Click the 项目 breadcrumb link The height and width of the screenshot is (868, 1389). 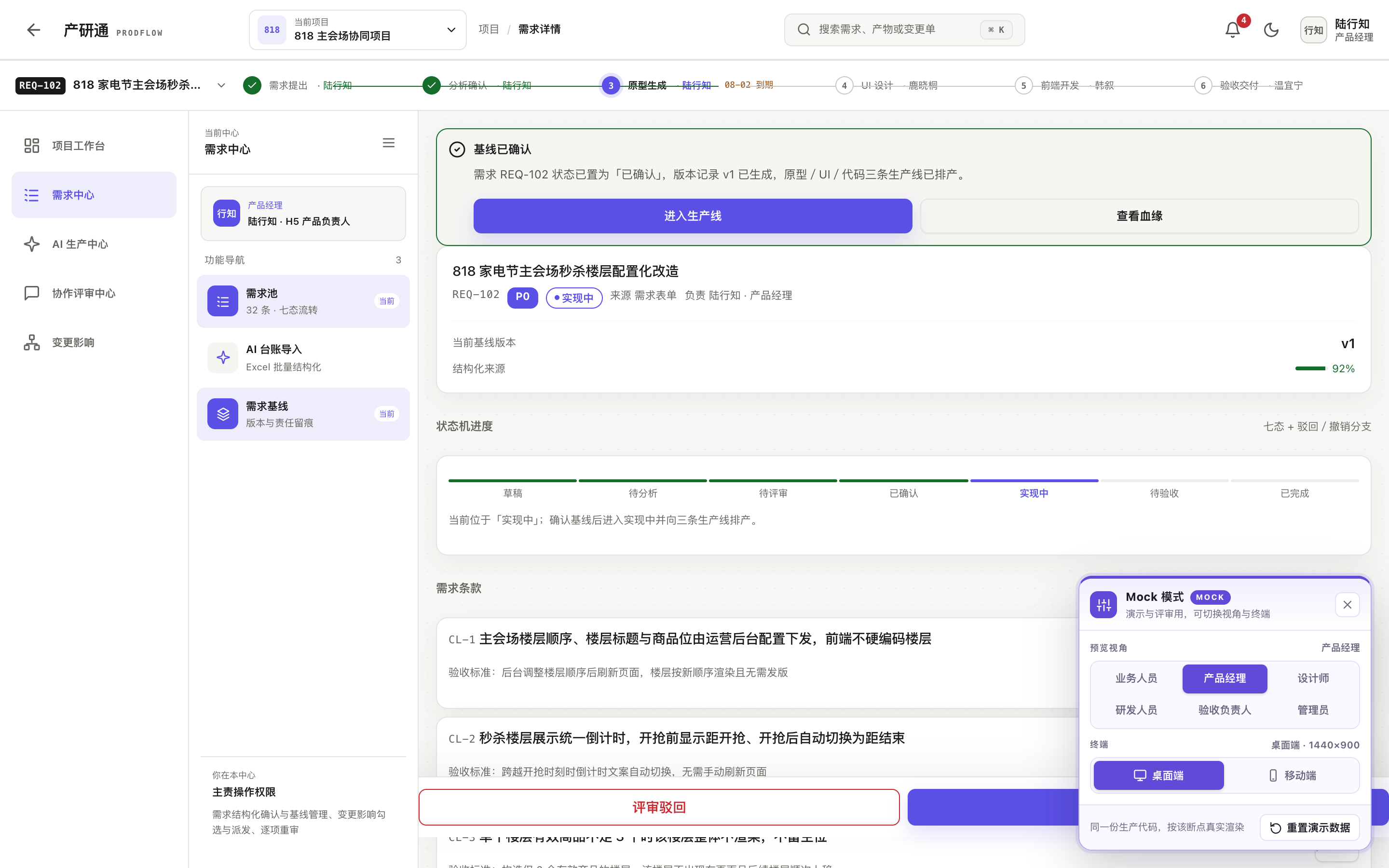click(x=489, y=29)
